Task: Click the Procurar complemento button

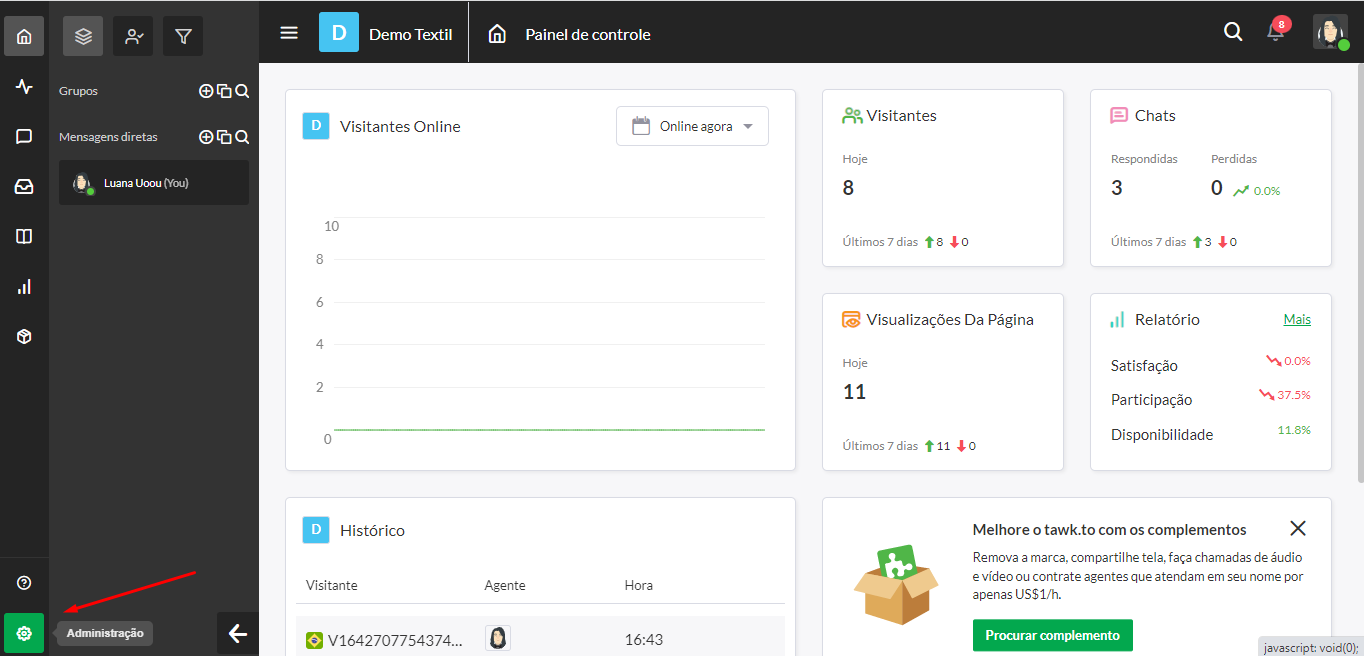Action: tap(1053, 635)
